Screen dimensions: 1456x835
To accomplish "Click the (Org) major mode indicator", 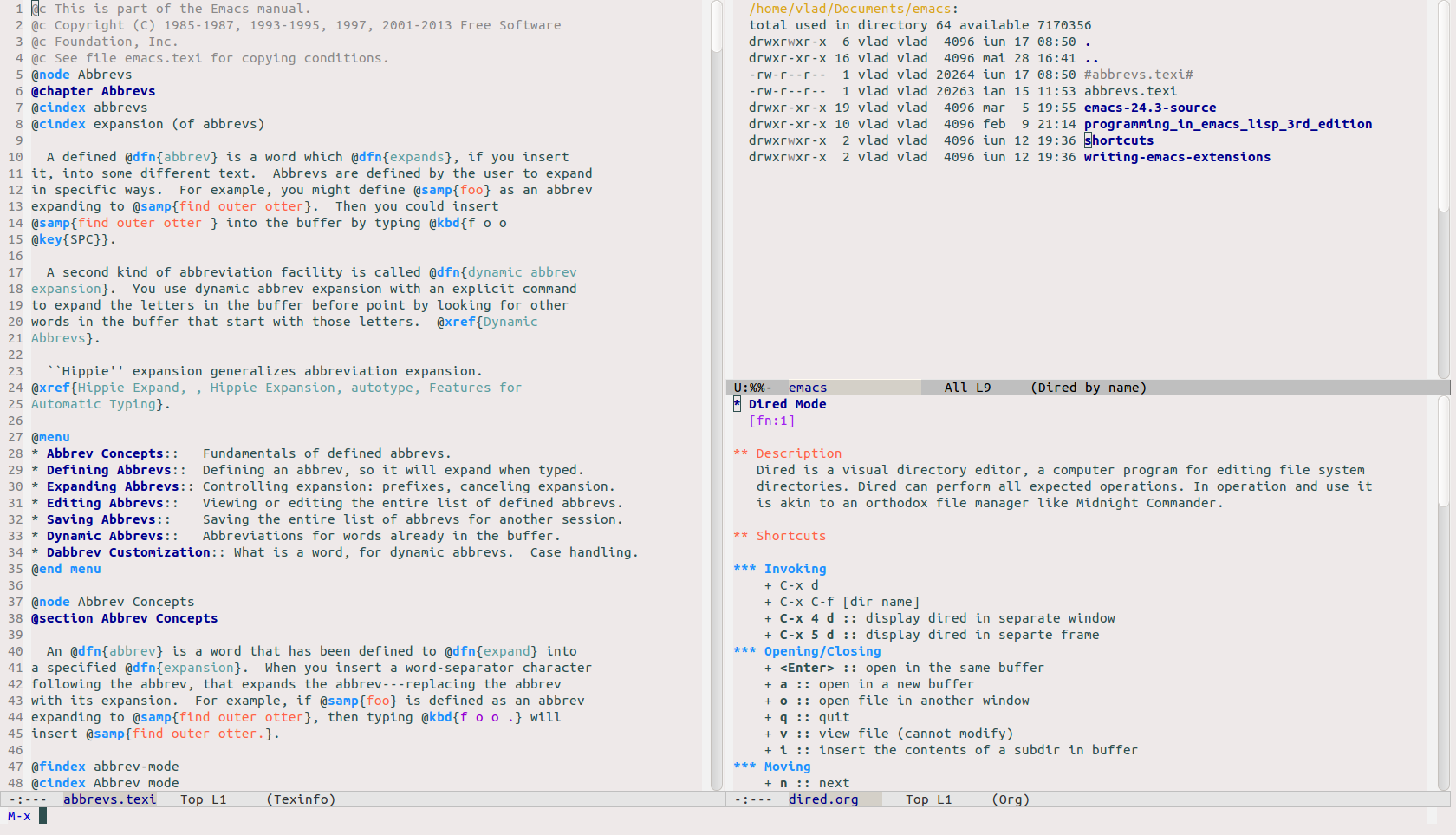I will [x=1011, y=799].
